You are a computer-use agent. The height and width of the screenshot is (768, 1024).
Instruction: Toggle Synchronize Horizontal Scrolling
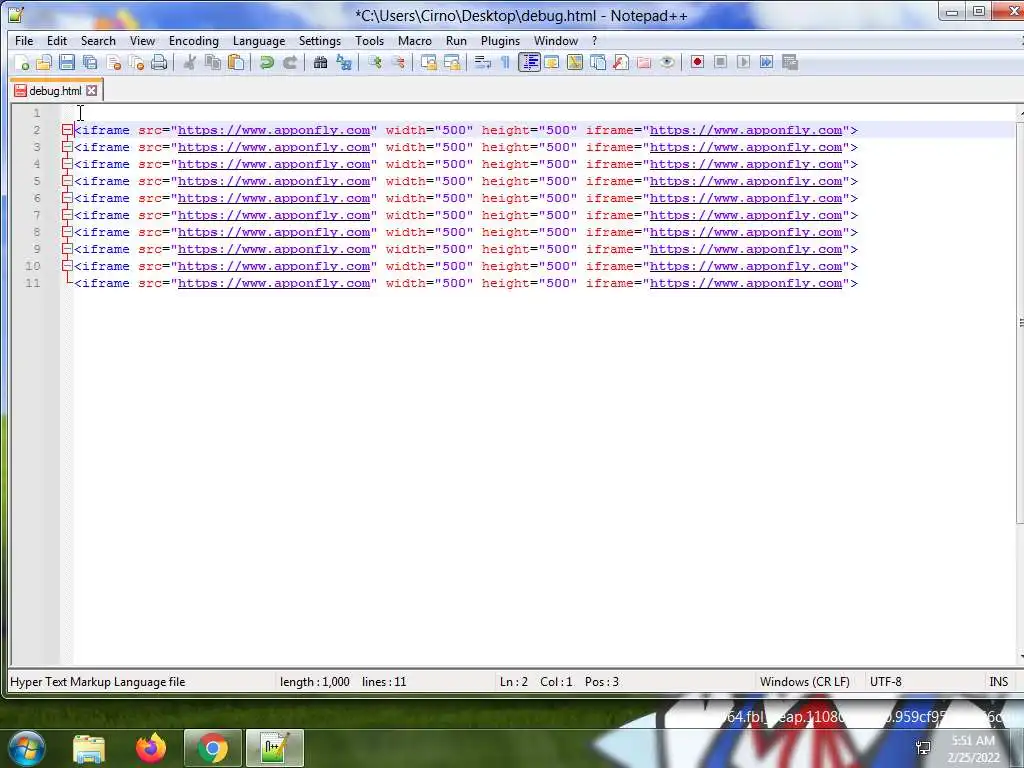(451, 63)
